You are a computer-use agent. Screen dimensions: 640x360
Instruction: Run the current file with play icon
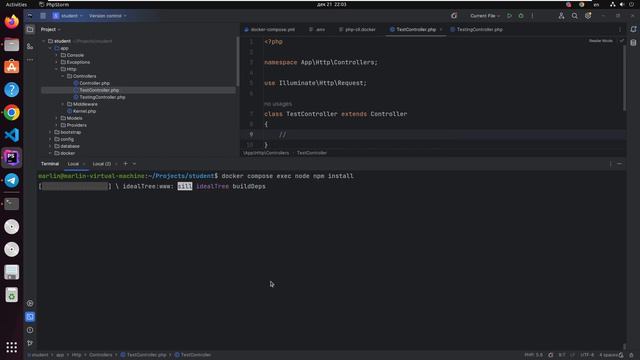click(509, 16)
